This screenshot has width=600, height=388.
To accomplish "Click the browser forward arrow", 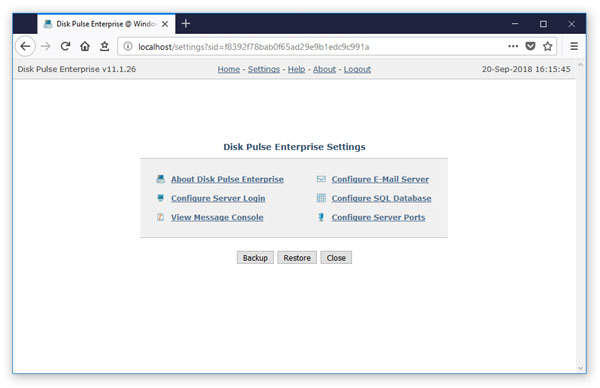I will (x=46, y=46).
